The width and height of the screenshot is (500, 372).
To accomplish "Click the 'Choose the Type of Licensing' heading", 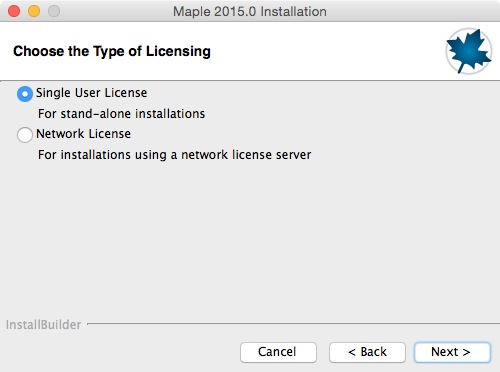I will click(112, 51).
